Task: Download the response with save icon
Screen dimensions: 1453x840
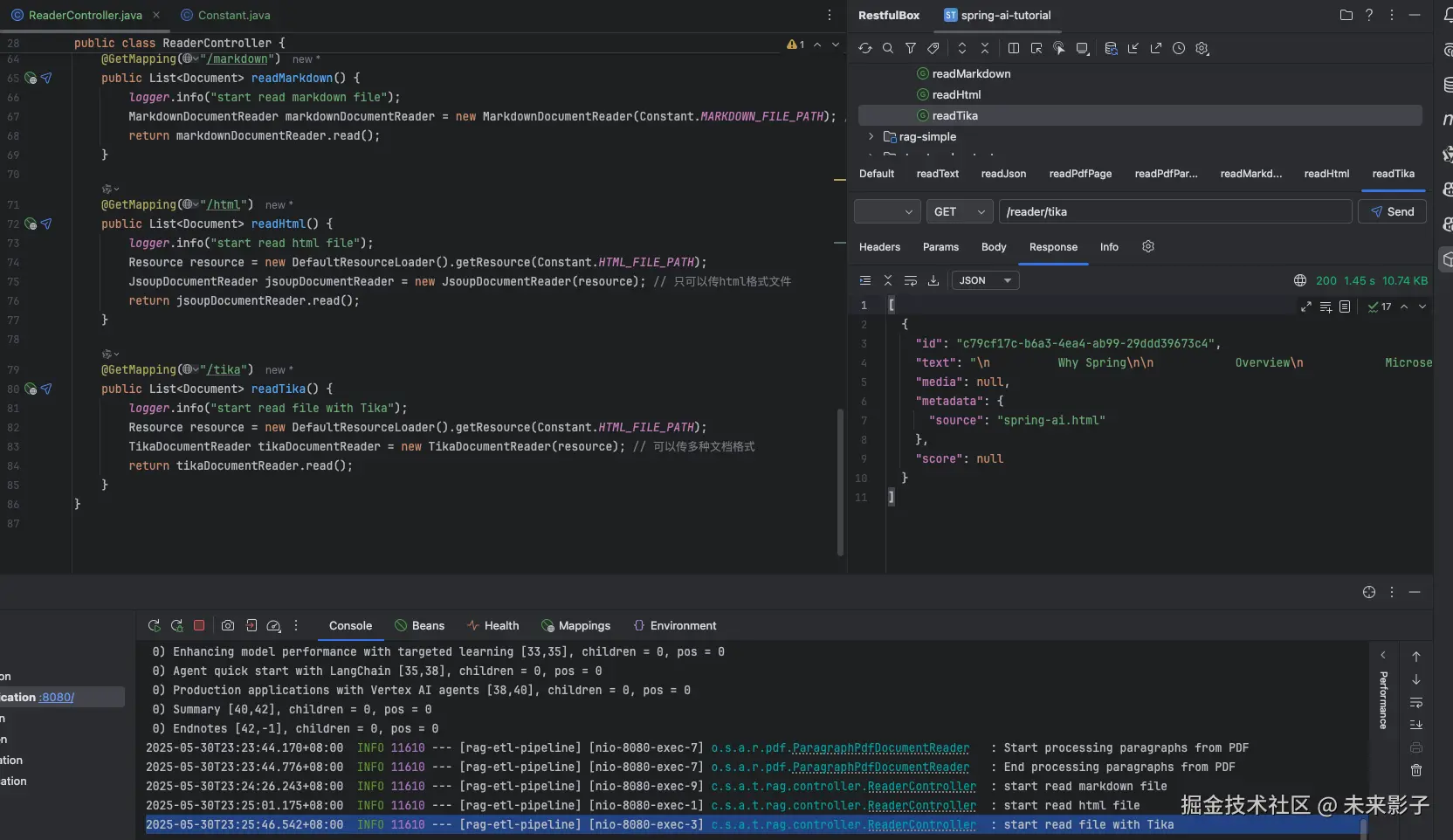Action: 933,280
